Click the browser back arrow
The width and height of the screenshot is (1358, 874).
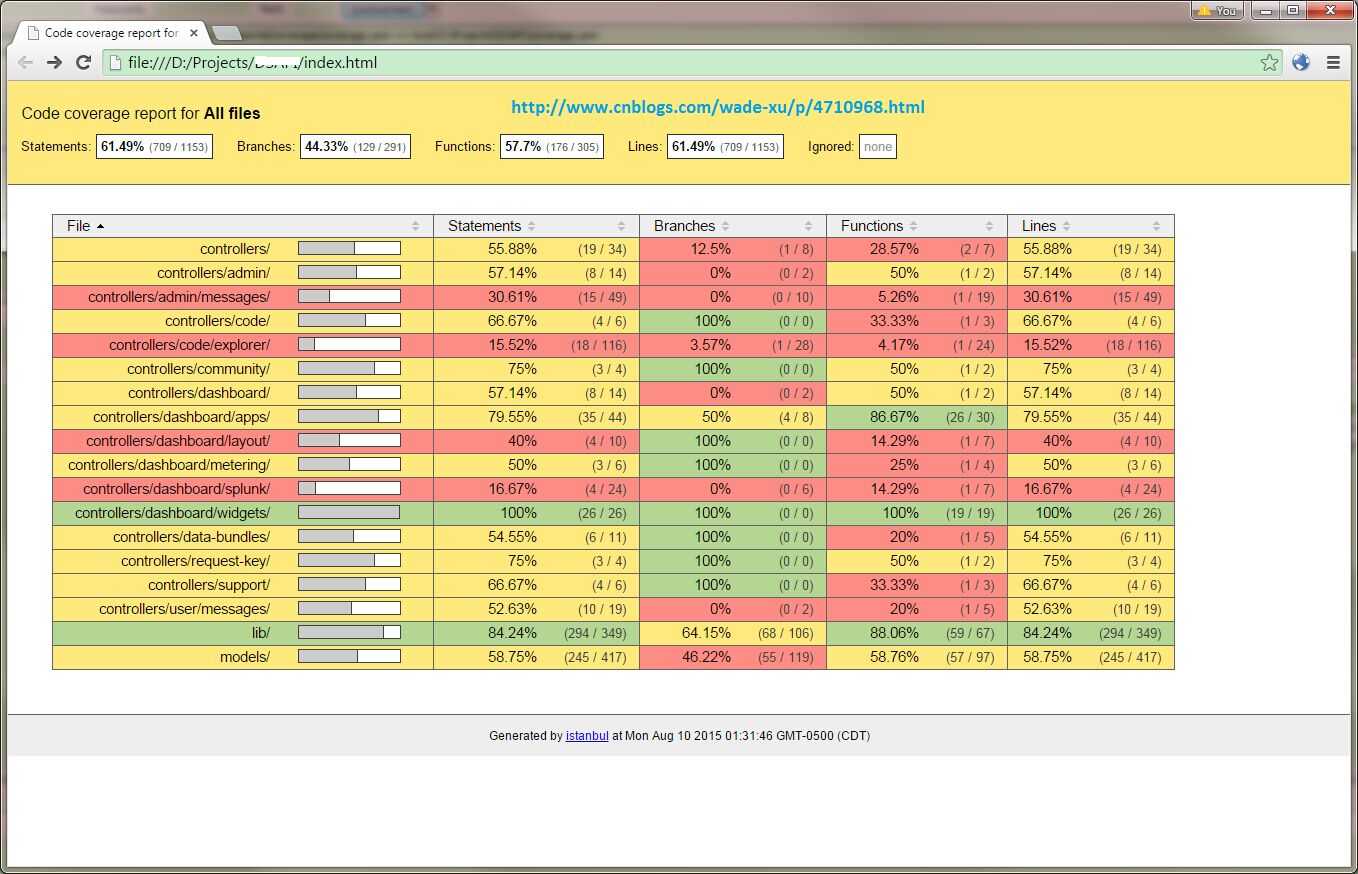[x=26, y=62]
